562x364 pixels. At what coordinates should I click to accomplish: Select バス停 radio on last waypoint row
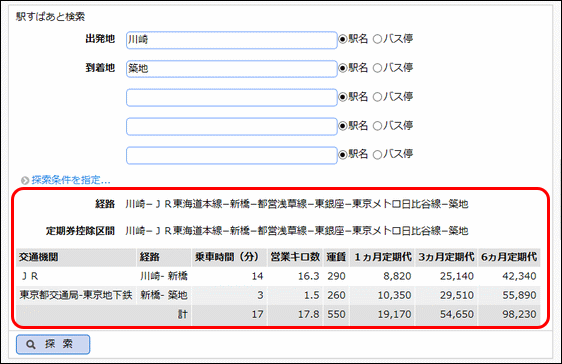click(x=377, y=154)
